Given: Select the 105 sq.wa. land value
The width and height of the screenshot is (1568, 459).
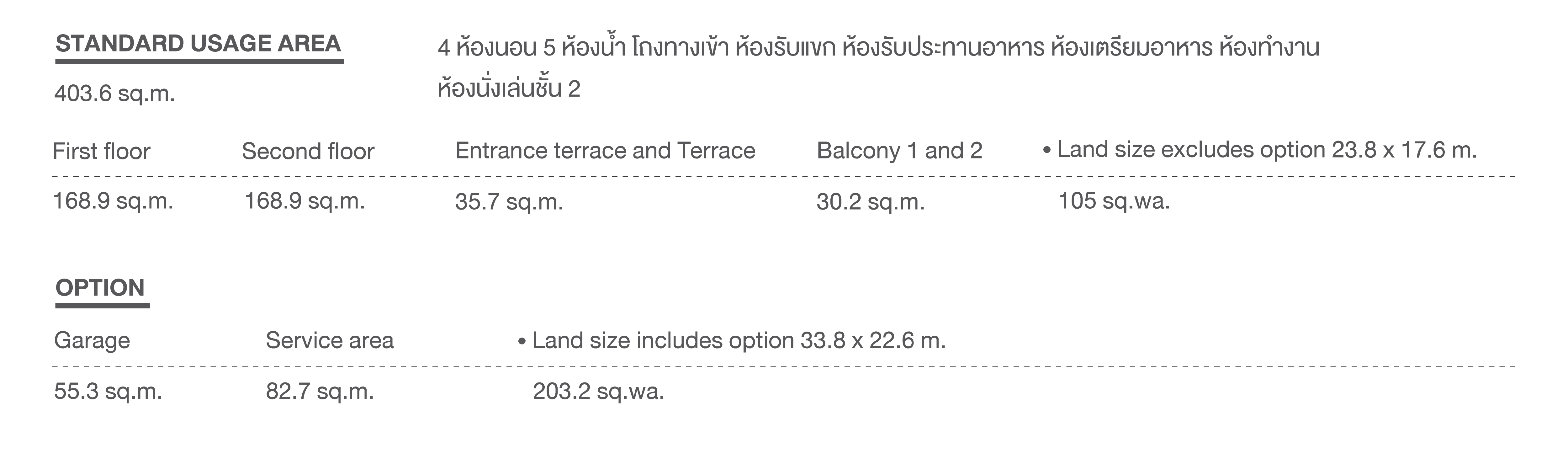Looking at the screenshot, I should point(1114,201).
